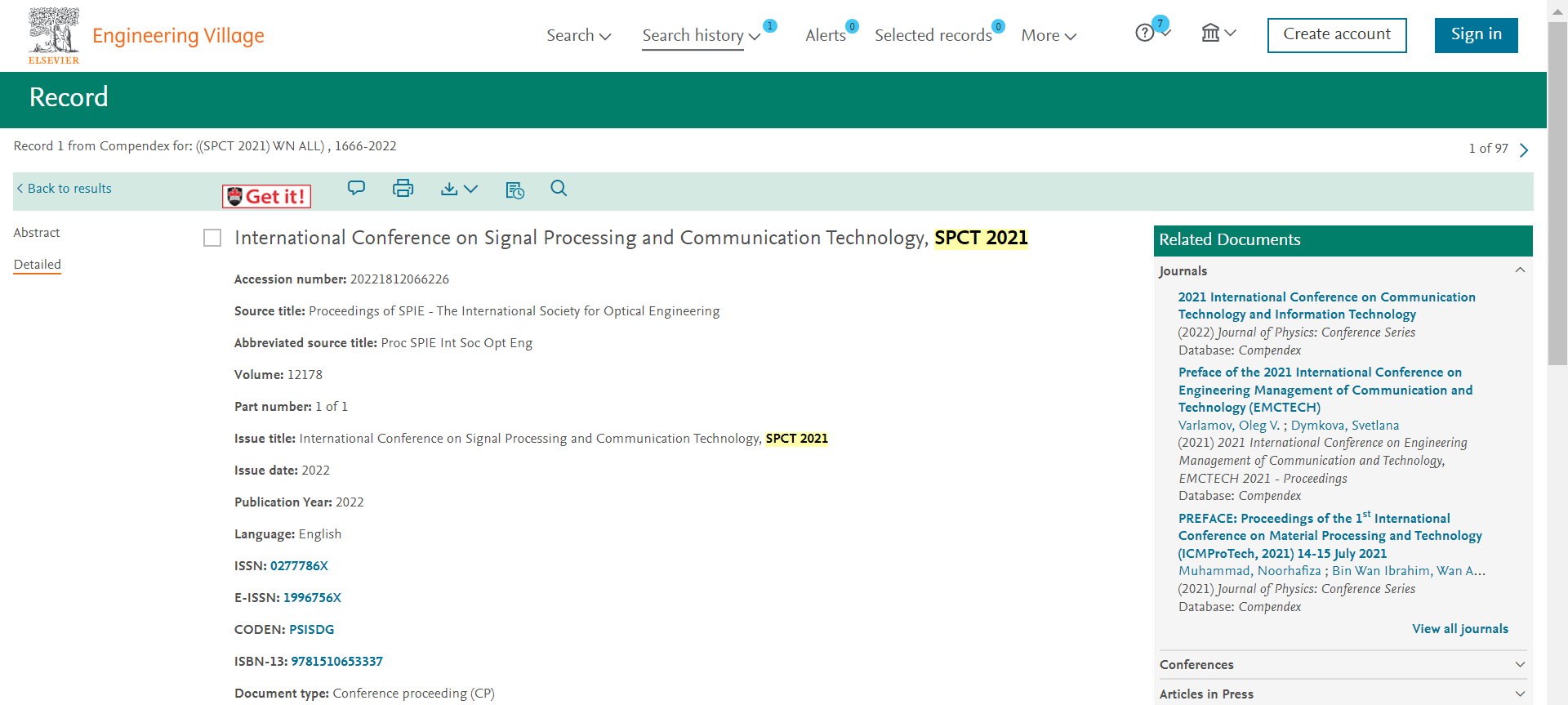This screenshot has width=1568, height=705.
Task: Click the Volume value 12178
Action: (x=305, y=375)
